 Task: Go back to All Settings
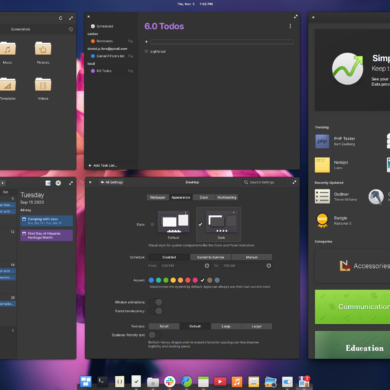pyautogui.click(x=112, y=182)
